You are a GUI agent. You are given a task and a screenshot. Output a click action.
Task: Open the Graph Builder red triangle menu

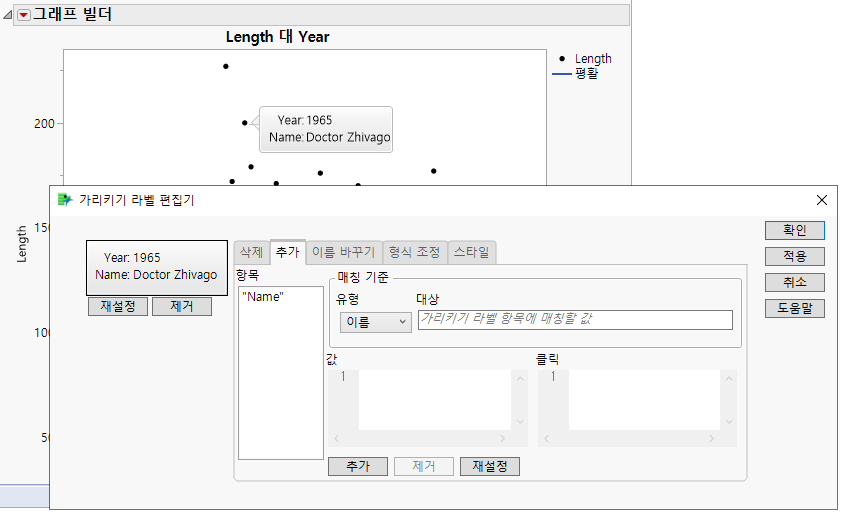pos(24,15)
